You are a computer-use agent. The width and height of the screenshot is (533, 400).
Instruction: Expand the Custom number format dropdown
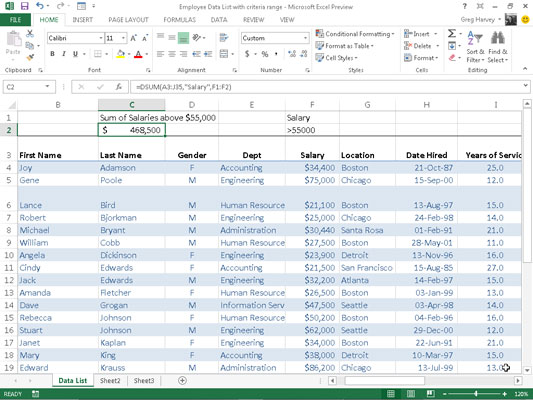305,38
